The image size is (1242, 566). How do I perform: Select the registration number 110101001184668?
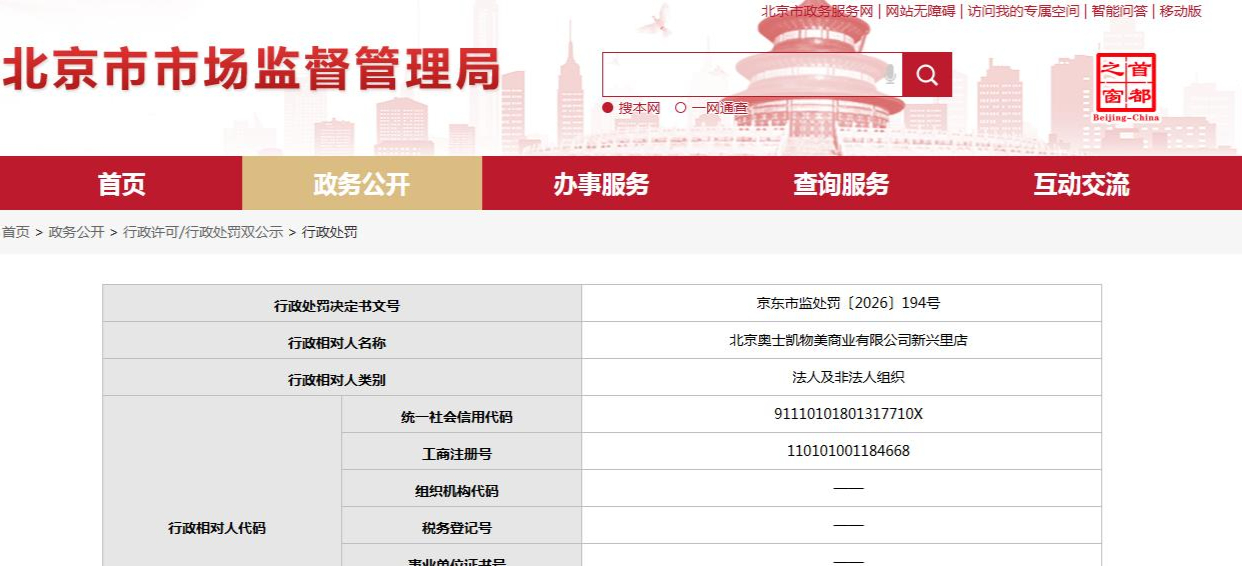click(848, 451)
